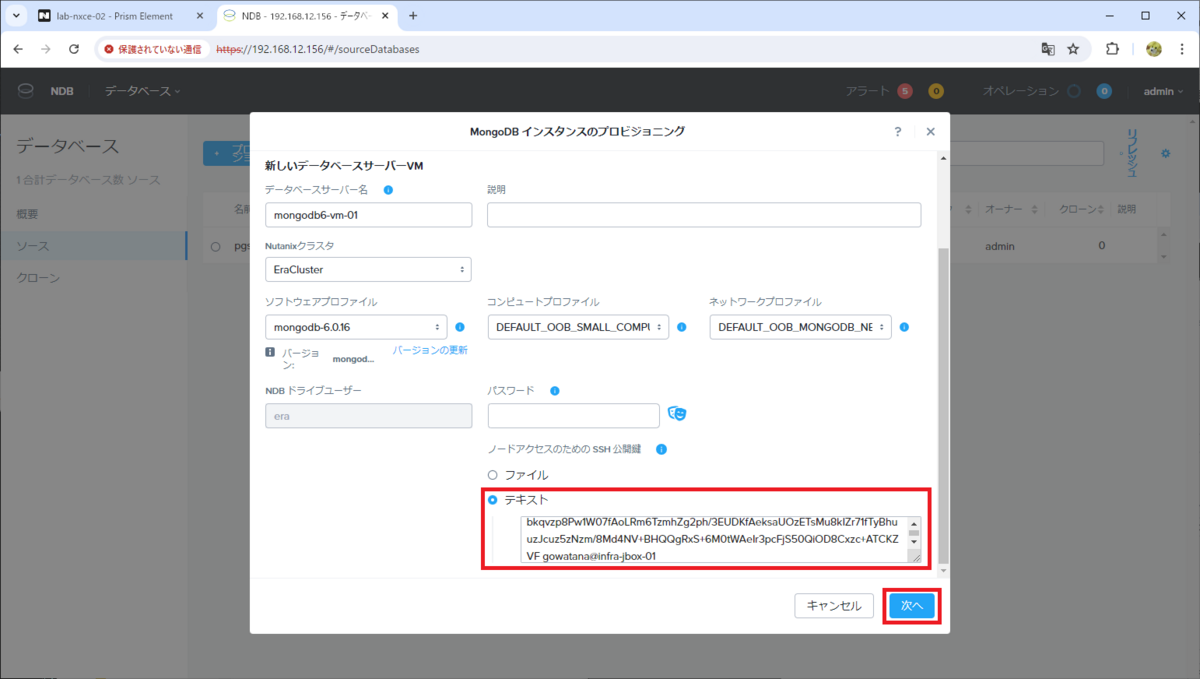Show info icon next to network profile

click(x=904, y=327)
